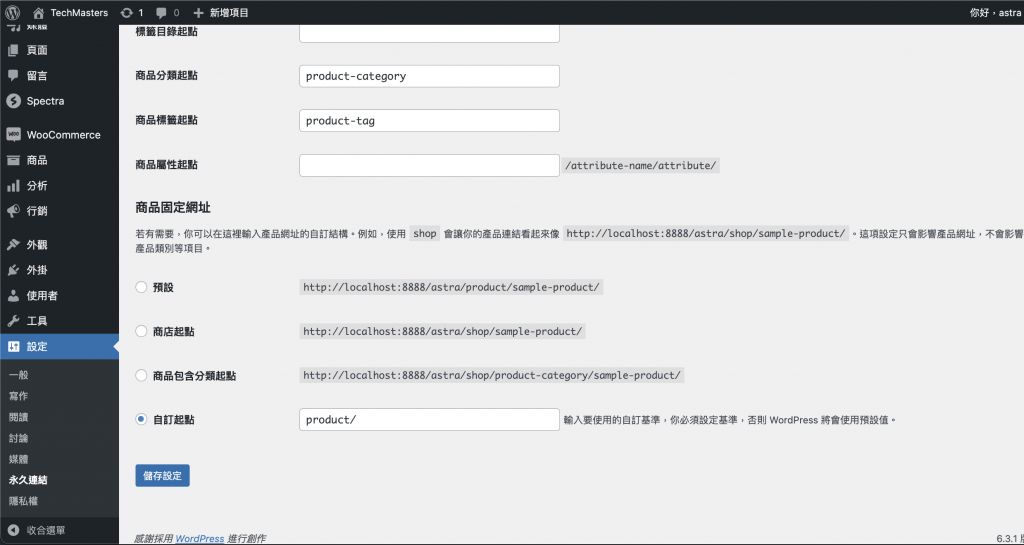Click the 預設 sample-product URL text
This screenshot has height=545, width=1024.
pyautogui.click(x=451, y=287)
